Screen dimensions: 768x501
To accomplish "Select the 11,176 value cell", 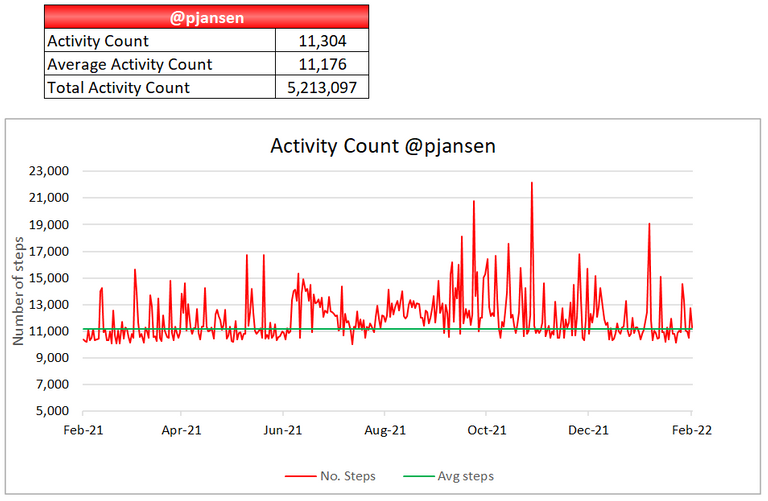I will click(x=322, y=64).
